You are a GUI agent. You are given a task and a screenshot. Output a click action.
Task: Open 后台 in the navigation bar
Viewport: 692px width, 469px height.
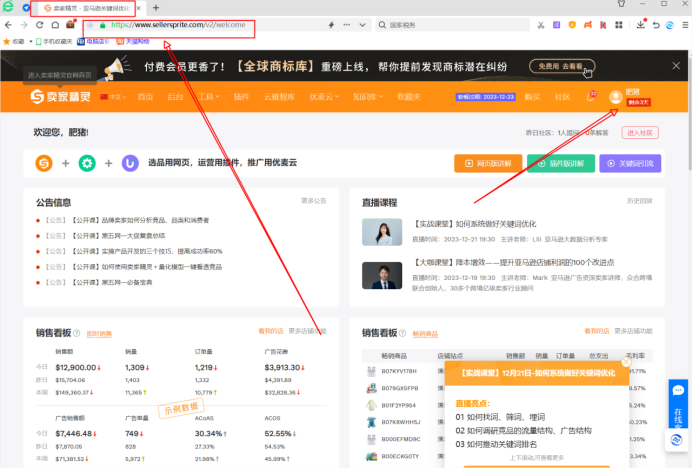(x=175, y=97)
